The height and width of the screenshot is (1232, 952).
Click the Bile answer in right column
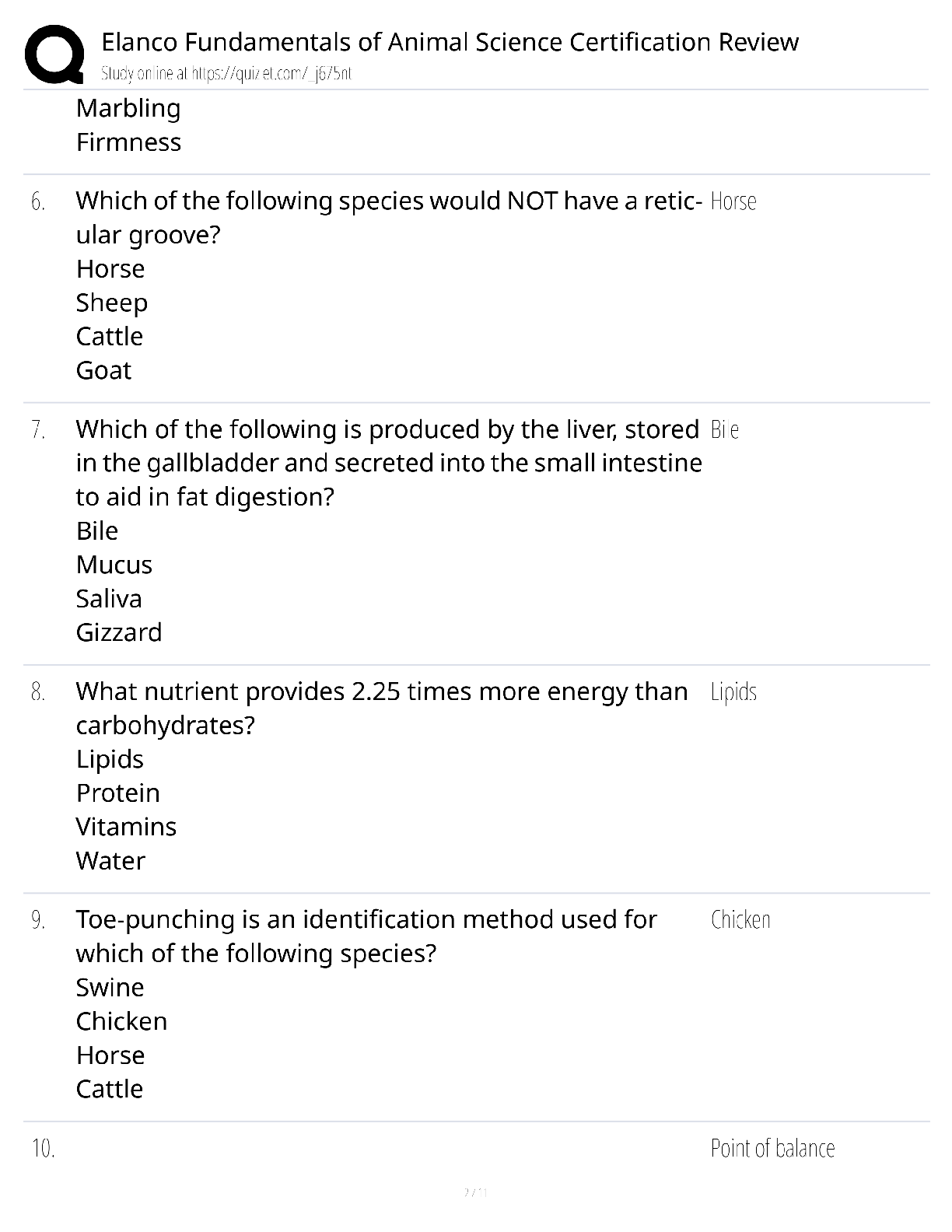coord(725,430)
